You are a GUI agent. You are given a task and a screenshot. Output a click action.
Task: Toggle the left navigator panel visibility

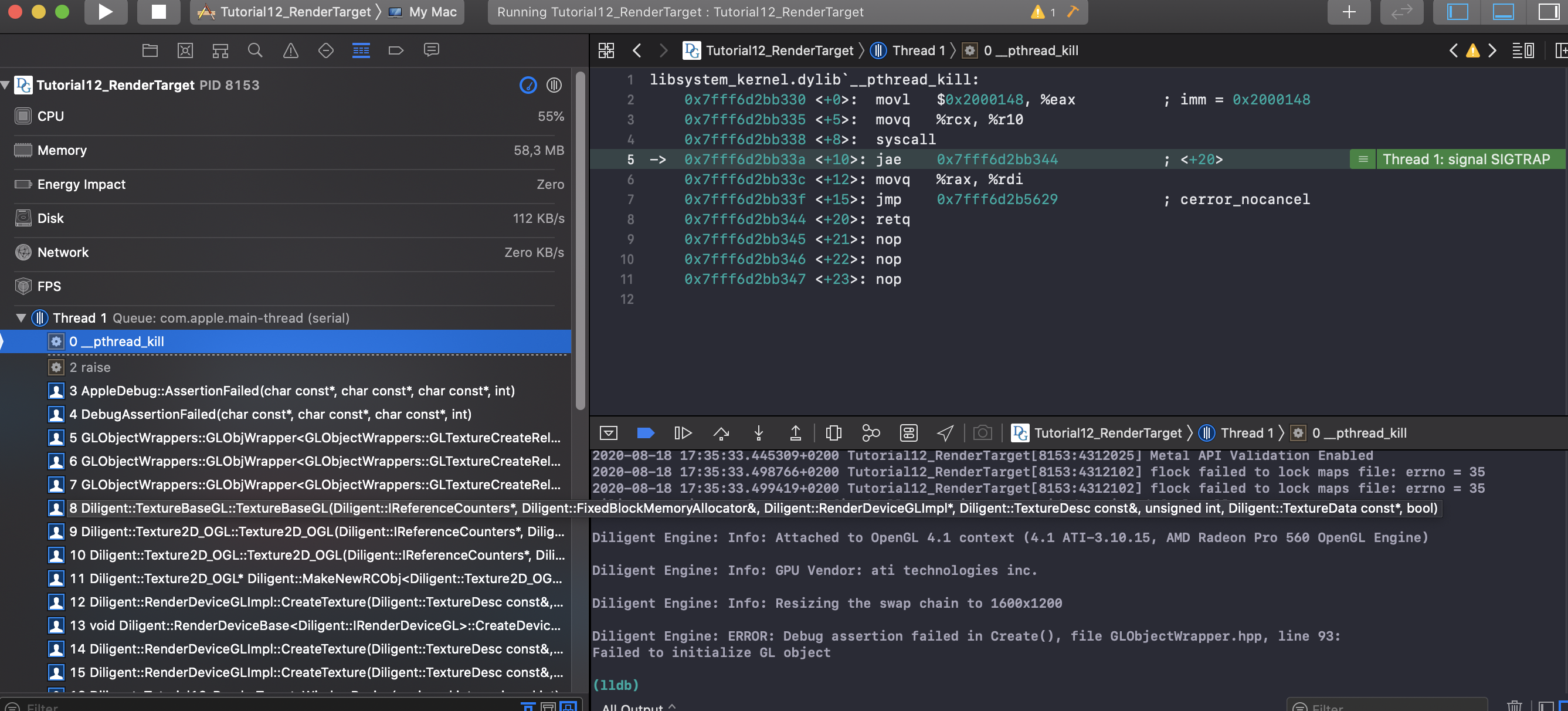coord(1457,12)
